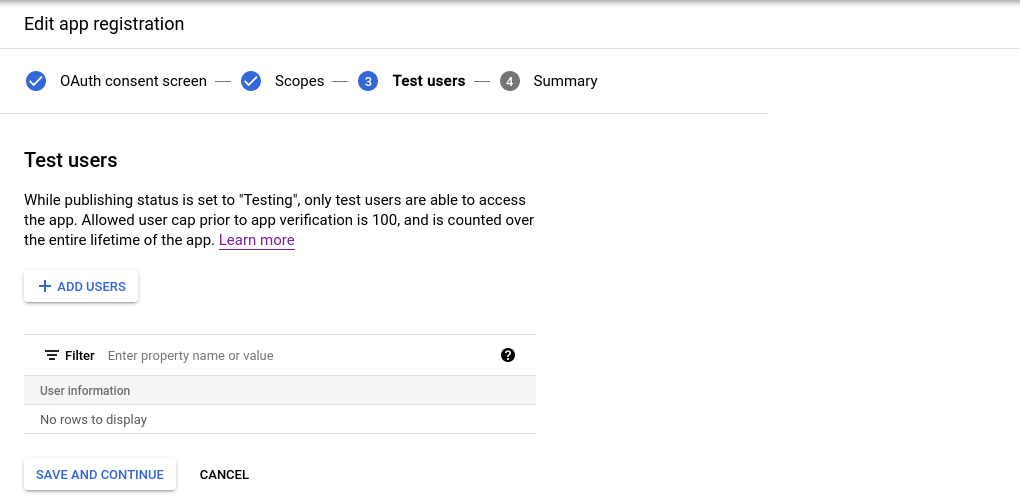1020x500 pixels.
Task: Click the OAuth consent screen checkmark icon
Action: [36, 81]
